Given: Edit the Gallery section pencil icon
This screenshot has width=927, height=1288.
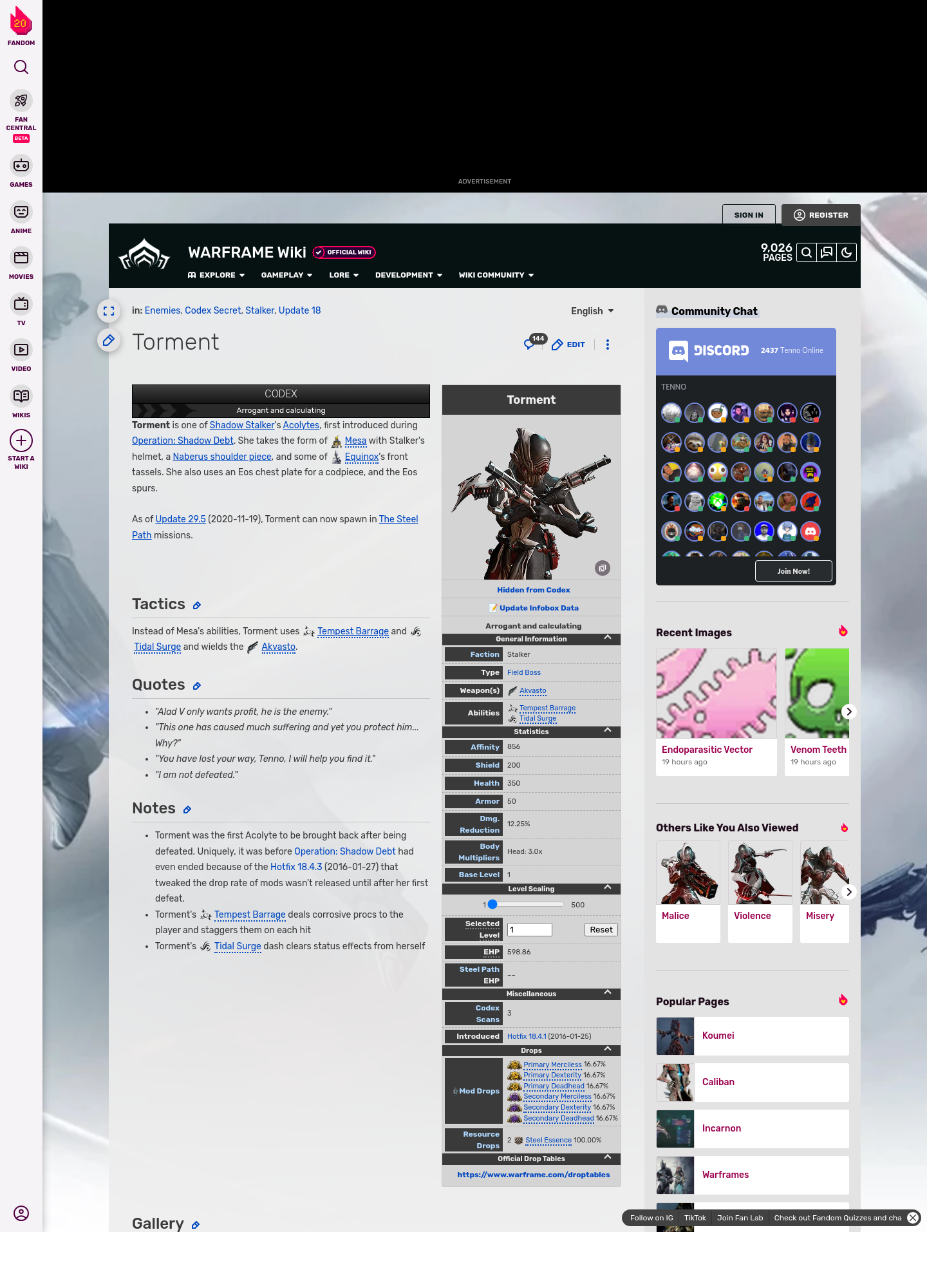Looking at the screenshot, I should [x=196, y=1225].
